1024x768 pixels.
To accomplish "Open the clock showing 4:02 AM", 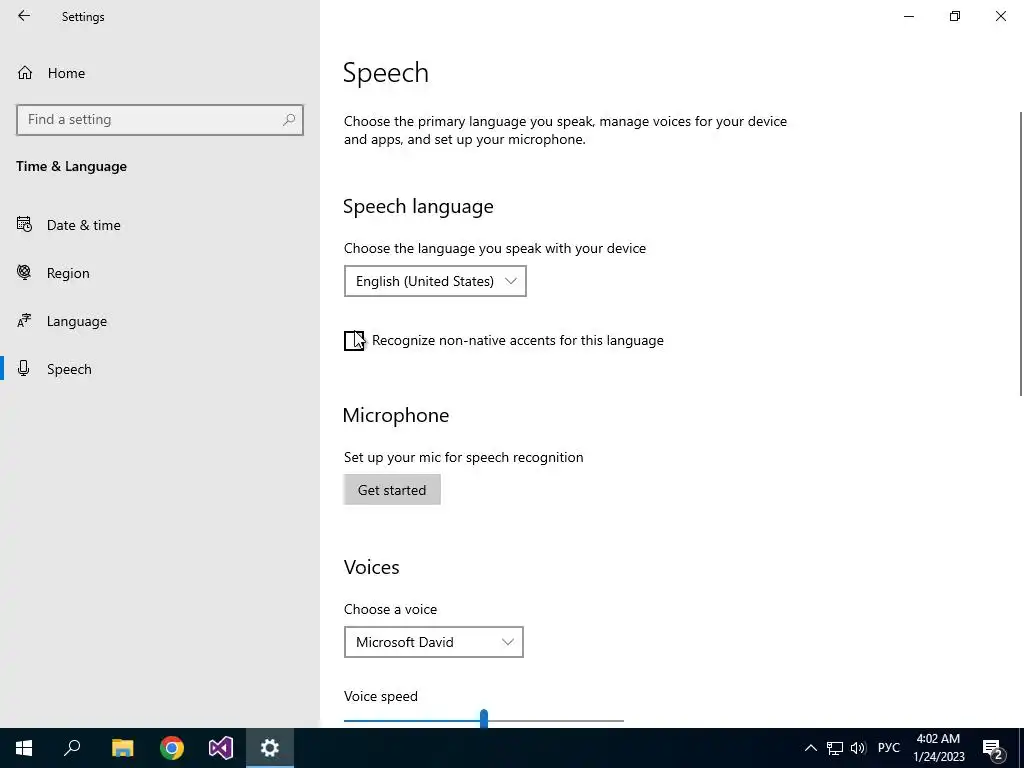I will 938,748.
